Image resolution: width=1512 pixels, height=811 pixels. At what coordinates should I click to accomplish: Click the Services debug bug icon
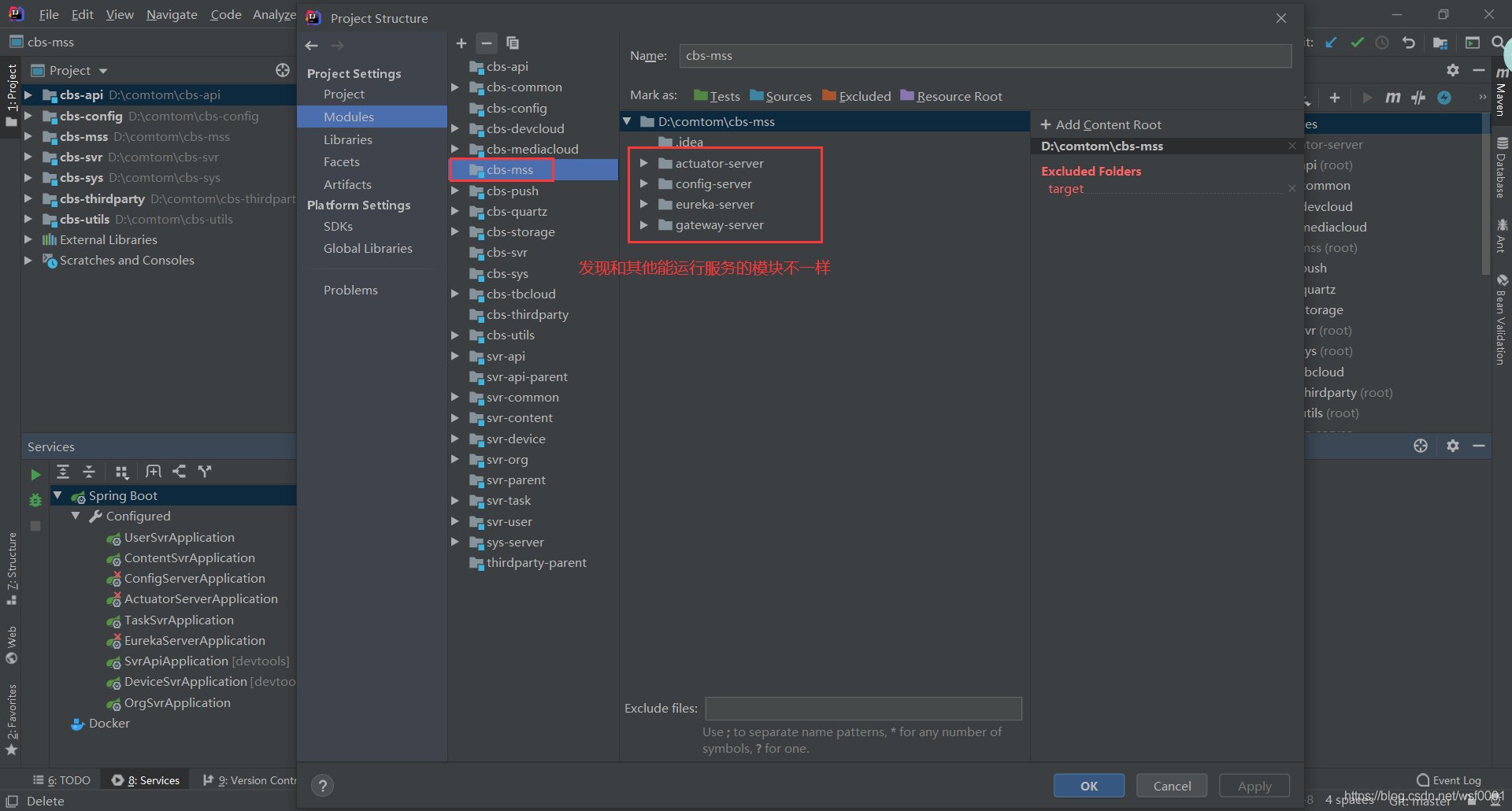35,500
